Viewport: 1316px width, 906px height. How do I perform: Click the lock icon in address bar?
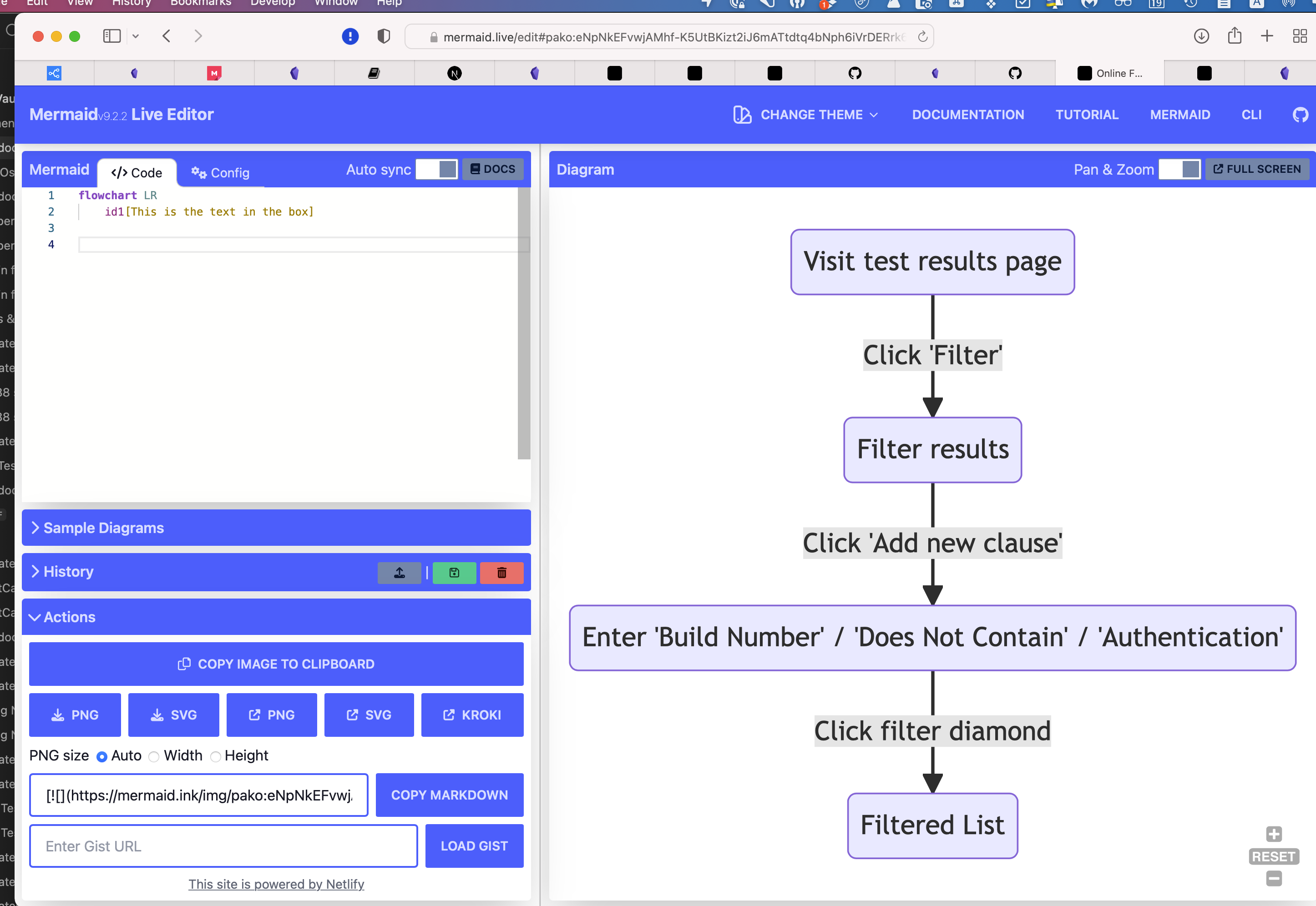click(434, 37)
